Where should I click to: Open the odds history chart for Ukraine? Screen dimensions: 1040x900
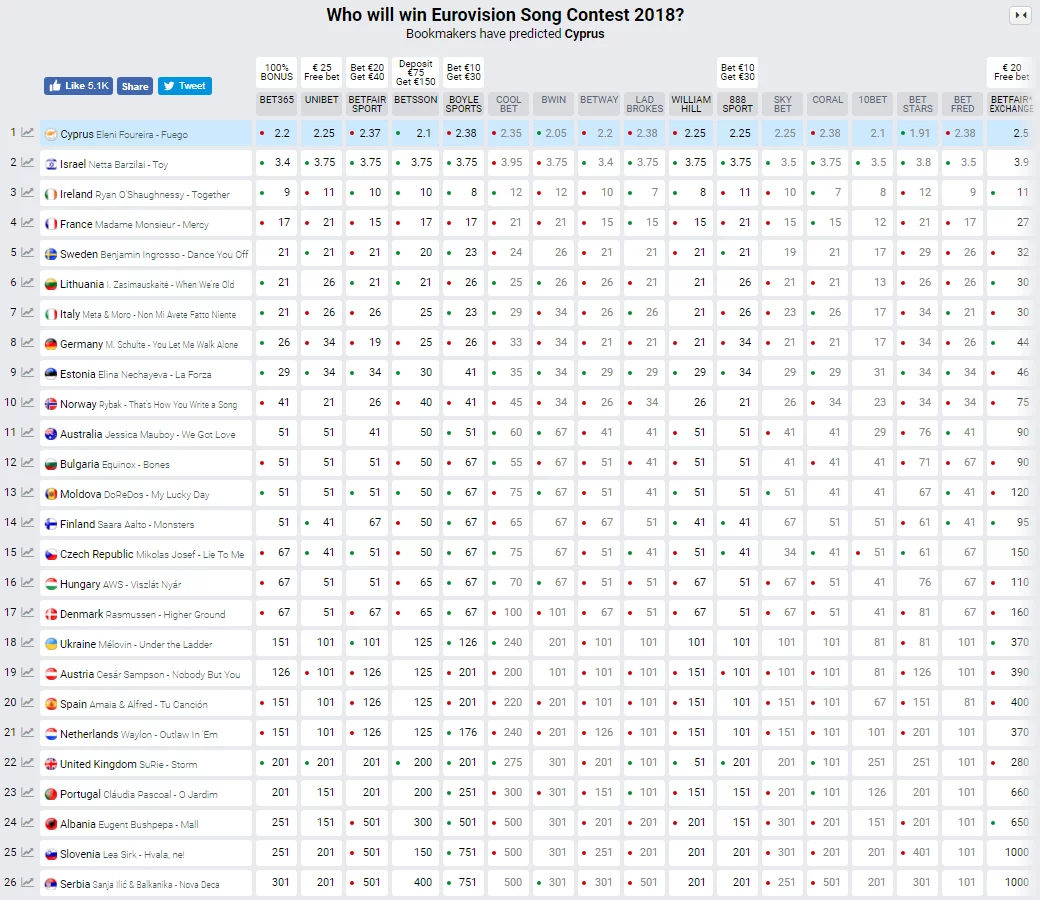click(27, 643)
